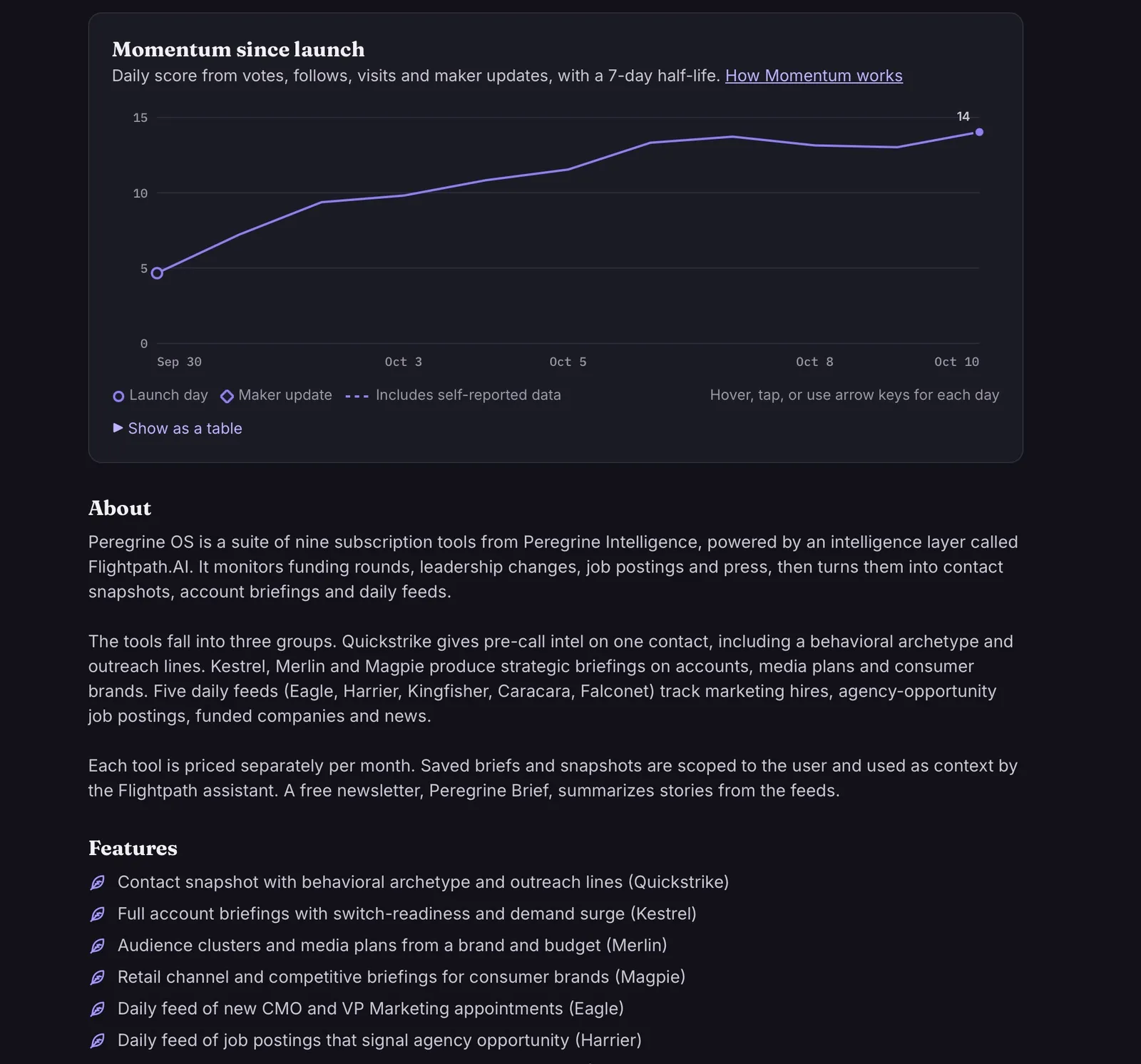Click the paragraph starting "Each tool is priced separately"

553,778
